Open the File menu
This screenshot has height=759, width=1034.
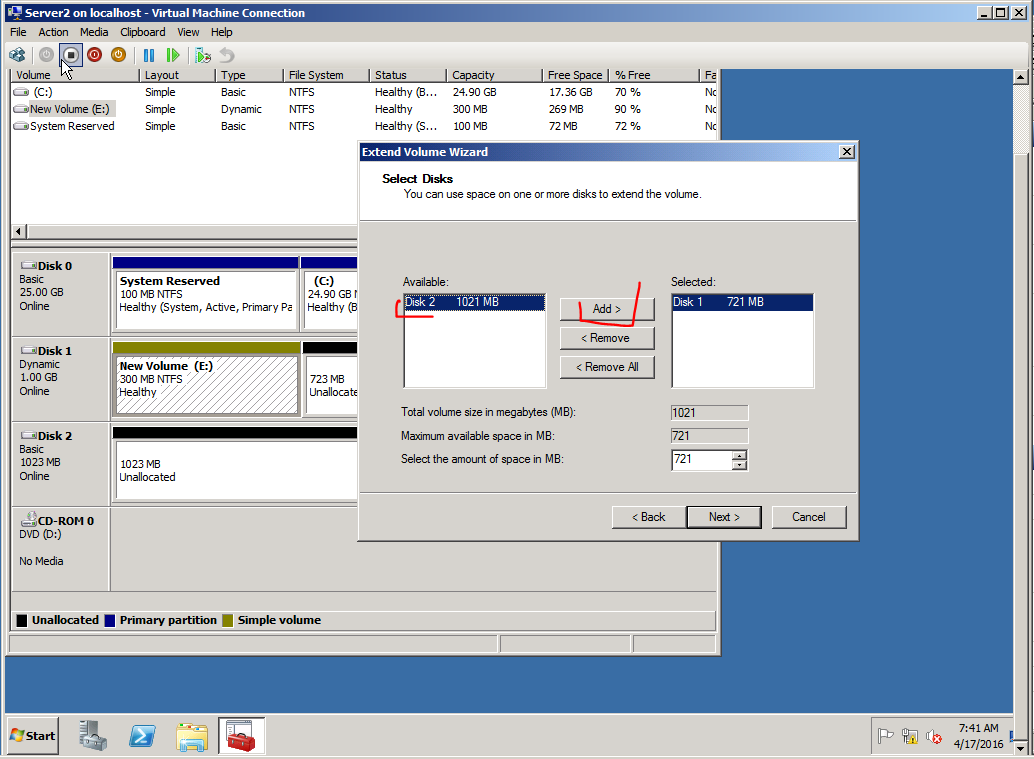[18, 32]
